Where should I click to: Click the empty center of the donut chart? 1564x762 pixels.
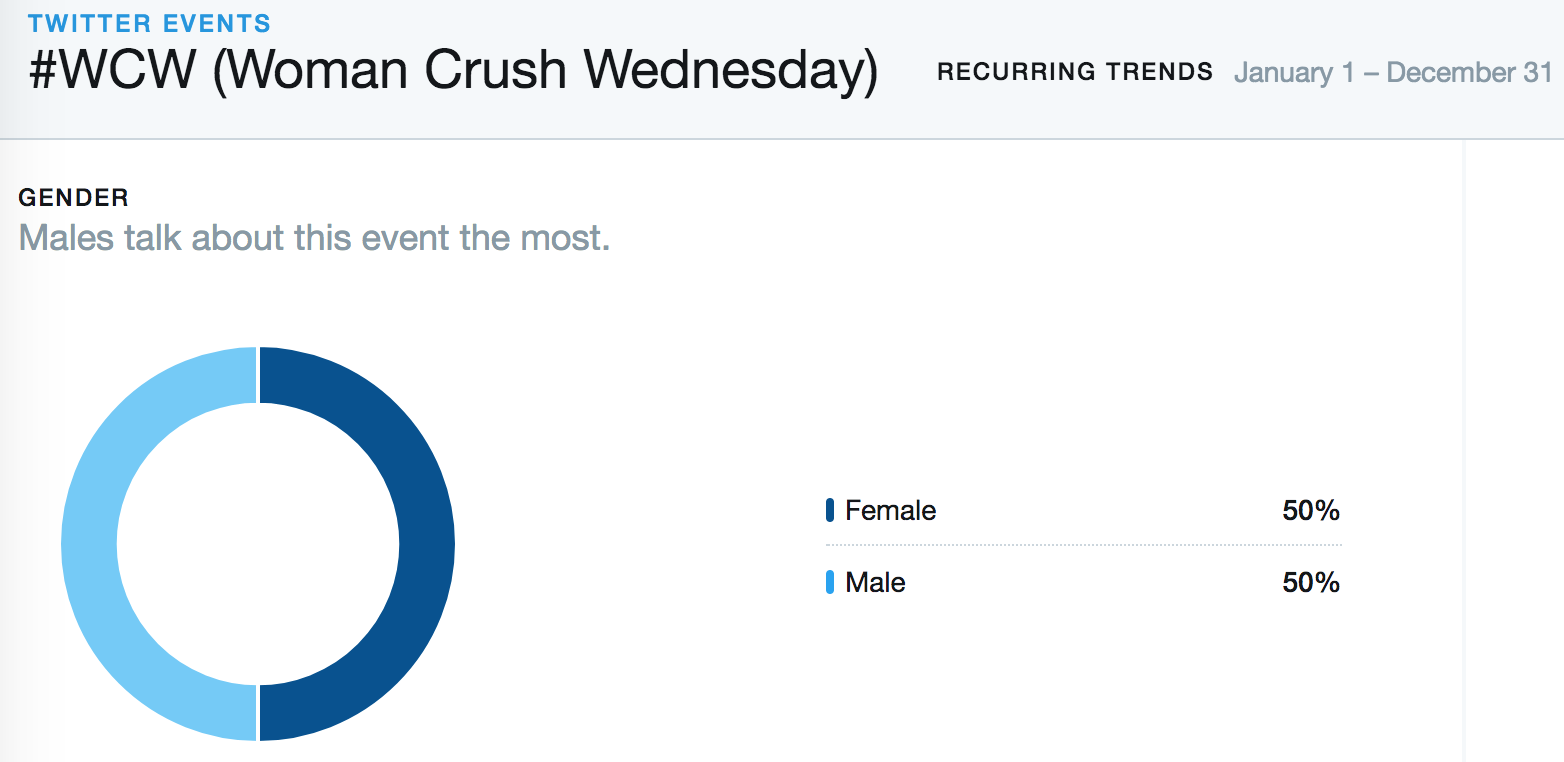point(258,544)
